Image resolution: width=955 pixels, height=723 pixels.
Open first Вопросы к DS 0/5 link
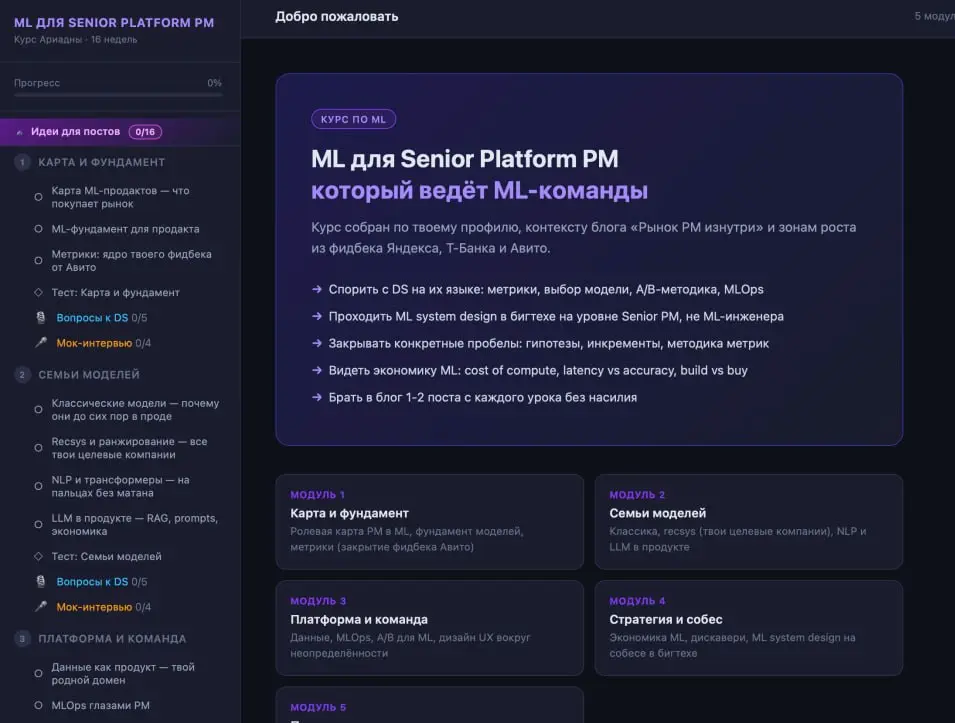tap(102, 318)
